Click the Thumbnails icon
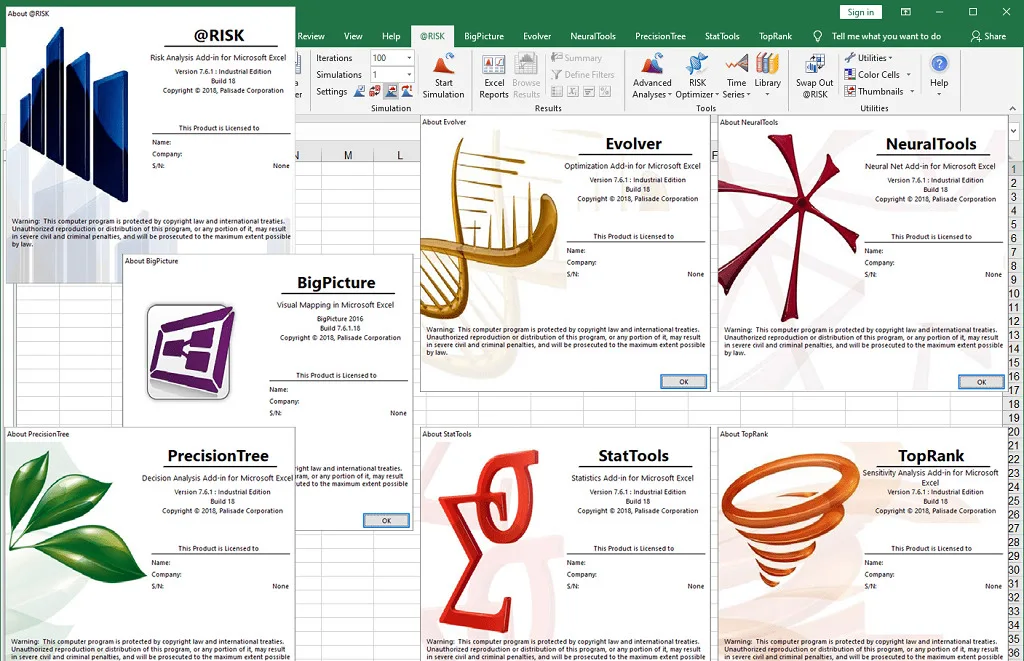The image size is (1024, 661). point(850,91)
